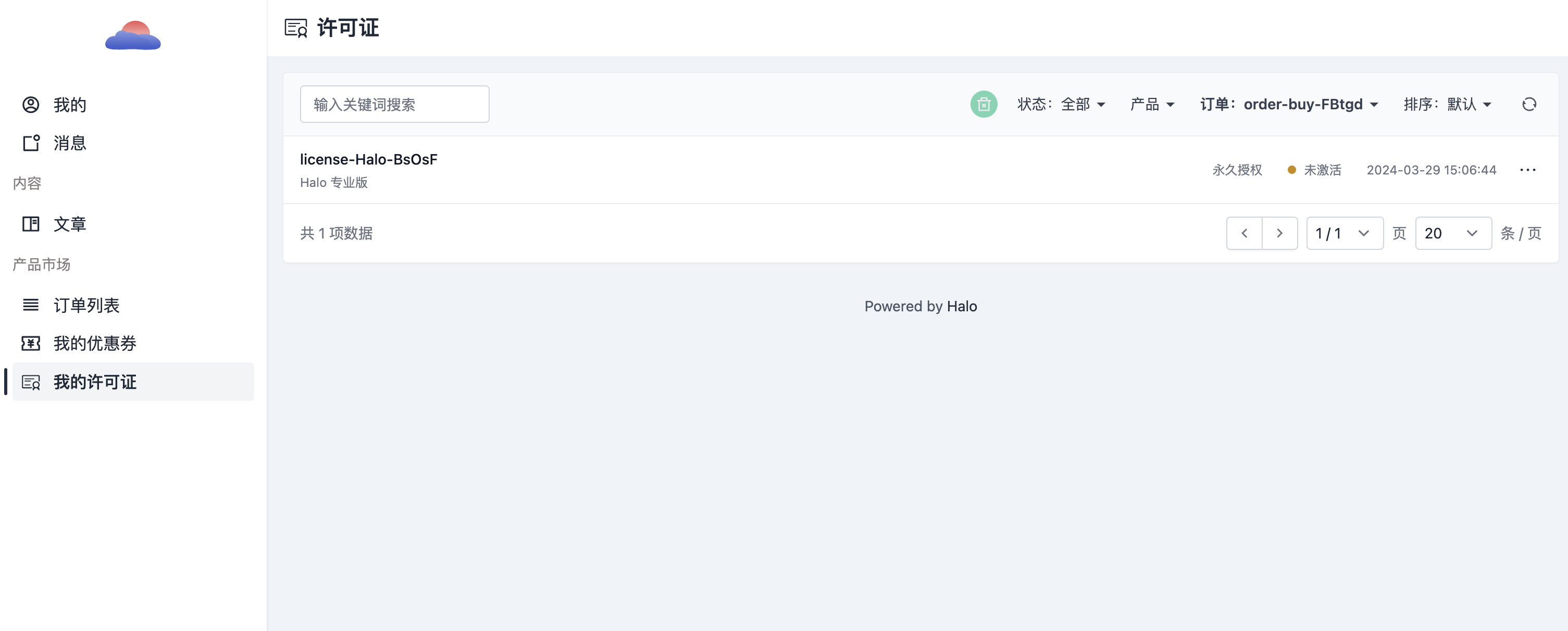Image resolution: width=1568 pixels, height=631 pixels.
Task: Go to the next page arrow
Action: pos(1279,233)
